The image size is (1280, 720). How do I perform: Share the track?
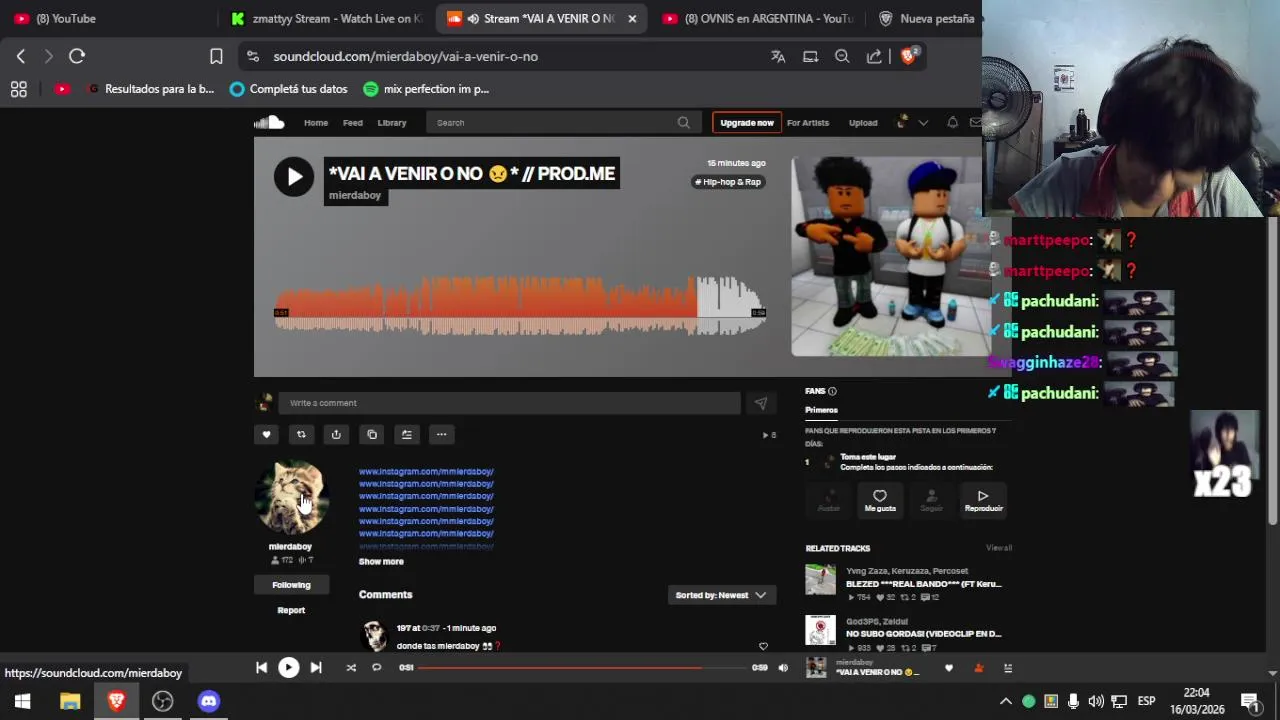click(336, 434)
